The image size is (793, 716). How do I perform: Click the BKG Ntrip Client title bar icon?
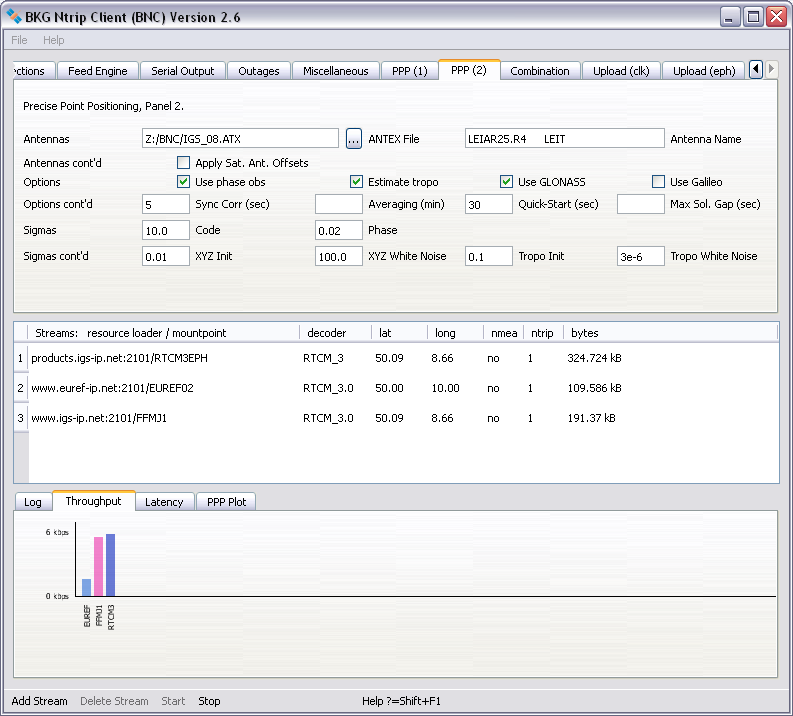pyautogui.click(x=15, y=16)
